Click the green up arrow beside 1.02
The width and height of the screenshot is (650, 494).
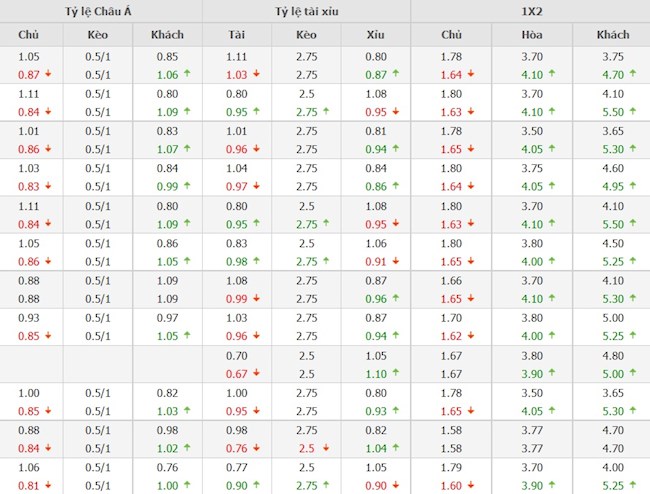pos(187,448)
